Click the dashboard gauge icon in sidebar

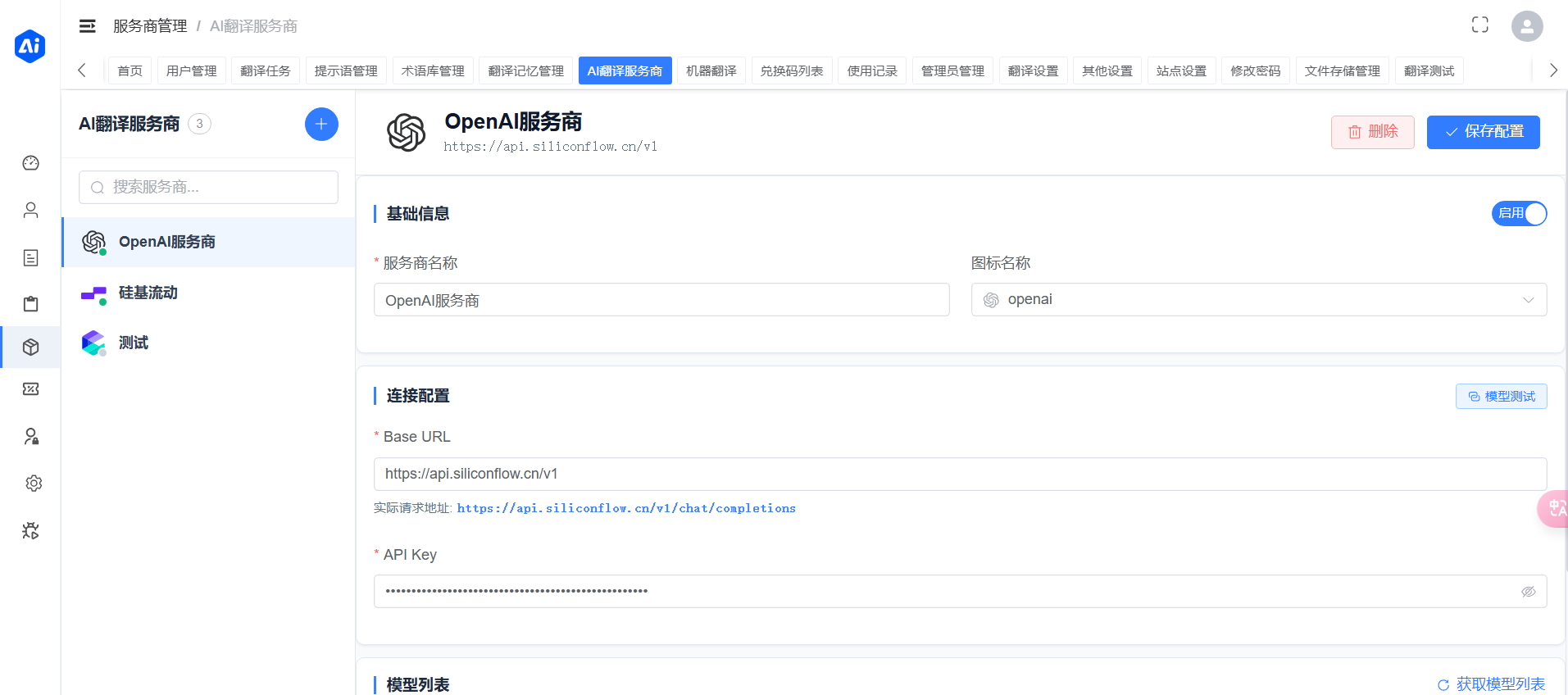click(30, 163)
